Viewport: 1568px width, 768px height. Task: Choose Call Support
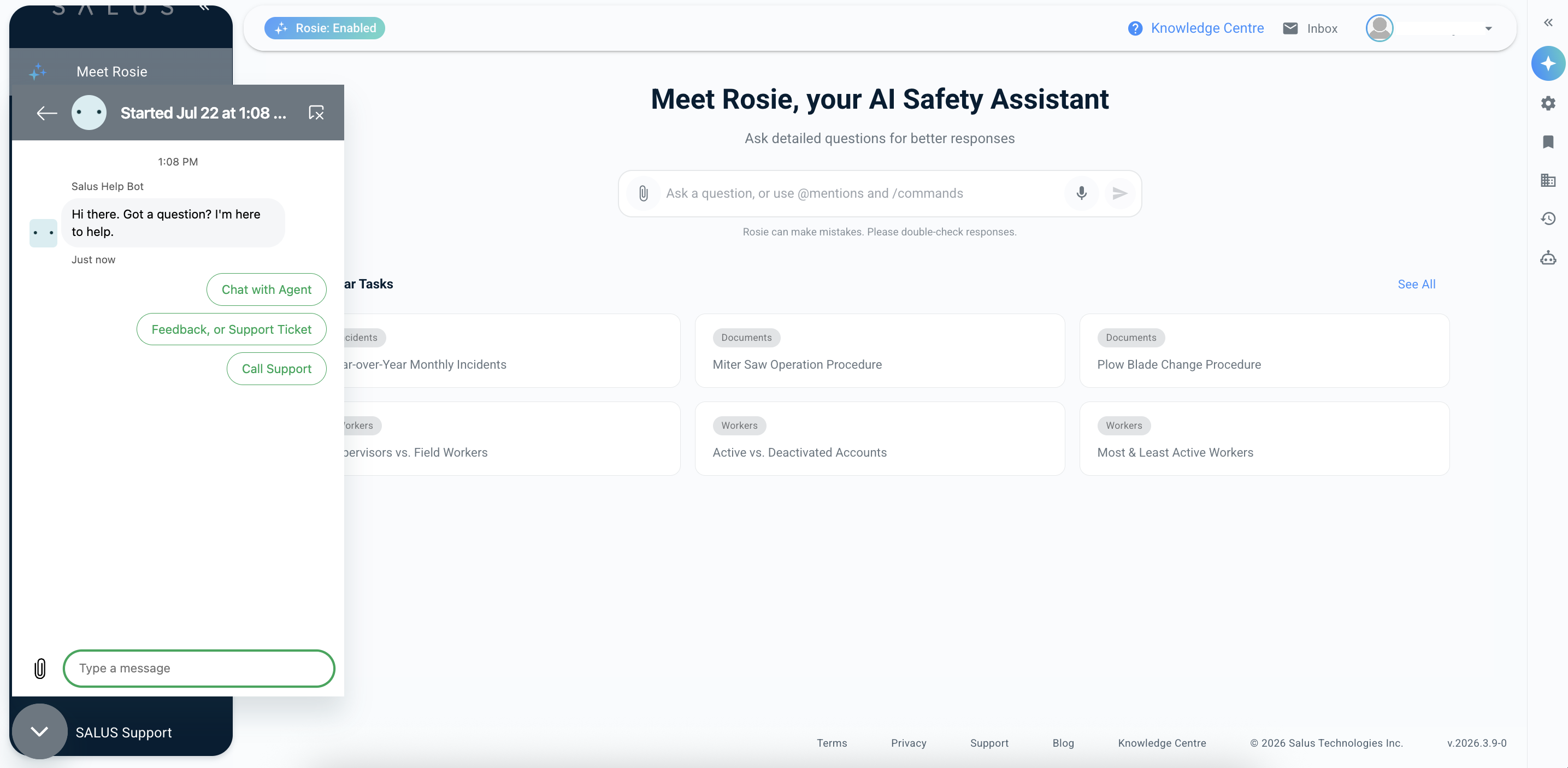pos(276,369)
